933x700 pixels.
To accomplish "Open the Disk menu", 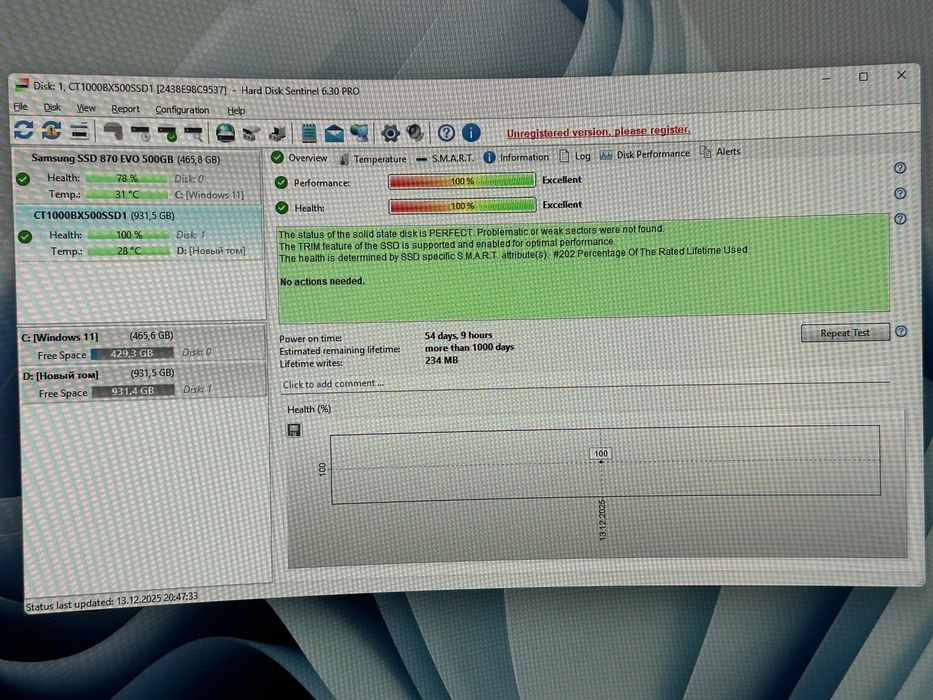I will coord(52,107).
